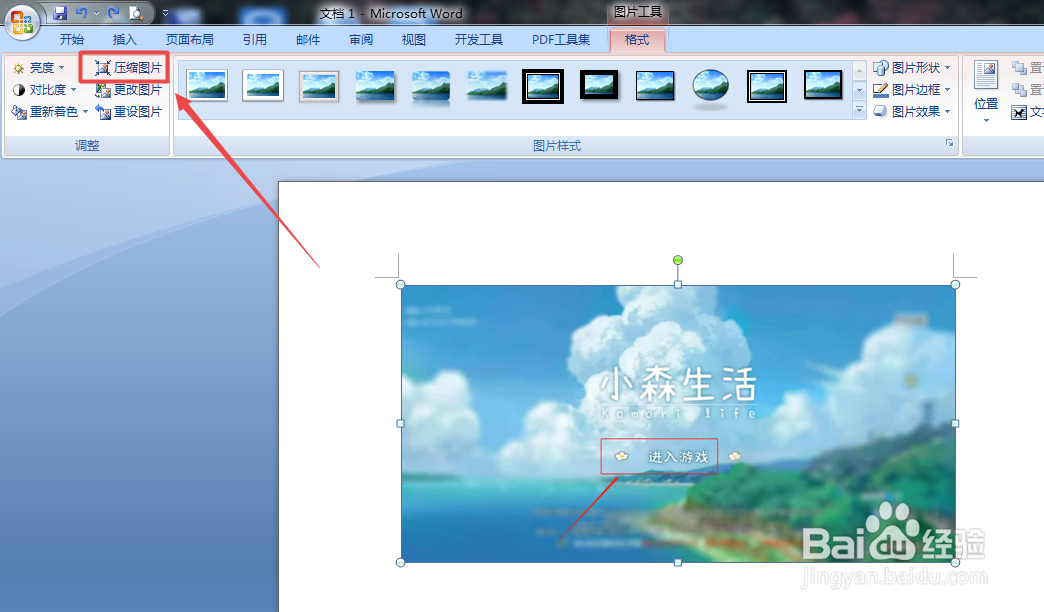Image resolution: width=1044 pixels, height=612 pixels.
Task: Apply double black frame picture style
Action: 543,86
